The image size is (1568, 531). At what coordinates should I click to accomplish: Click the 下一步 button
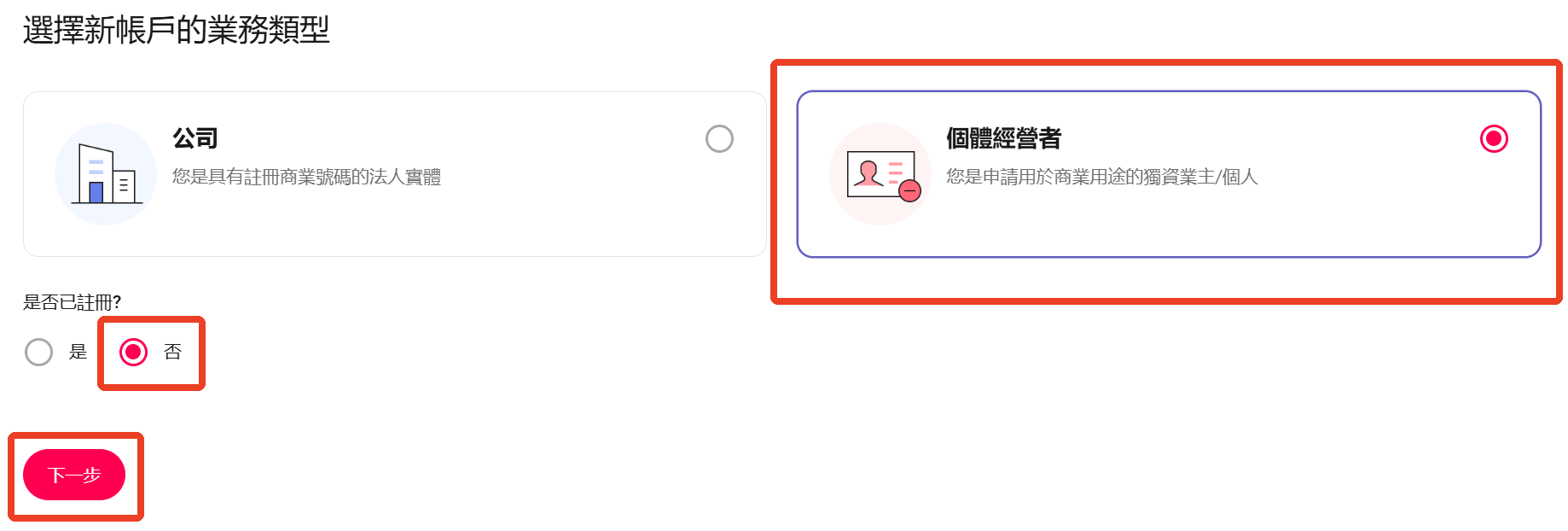pyautogui.click(x=74, y=475)
